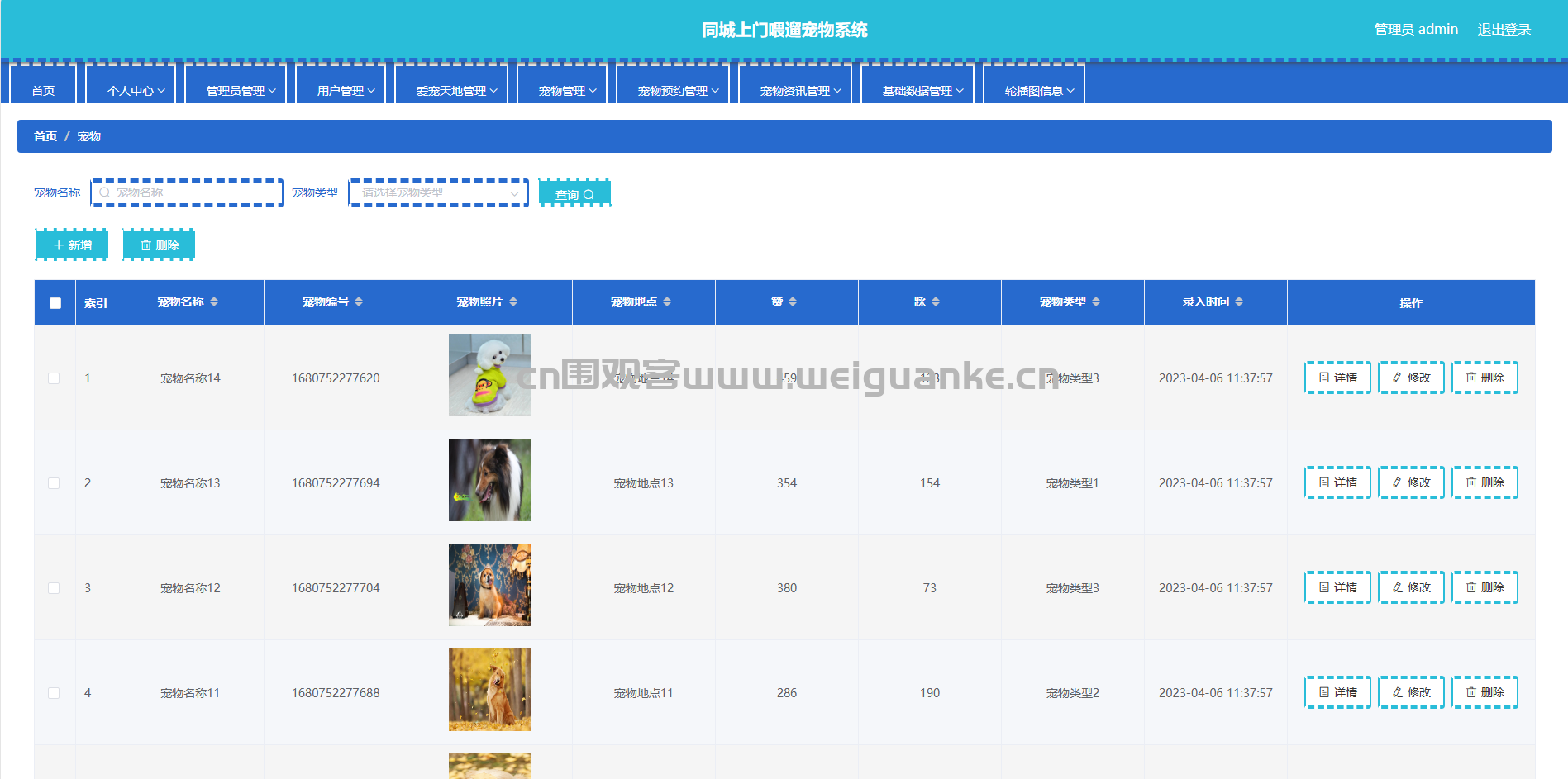Screen dimensions: 1568x779
Task: Select the checkbox for 宠物名称12
Action: (x=54, y=588)
